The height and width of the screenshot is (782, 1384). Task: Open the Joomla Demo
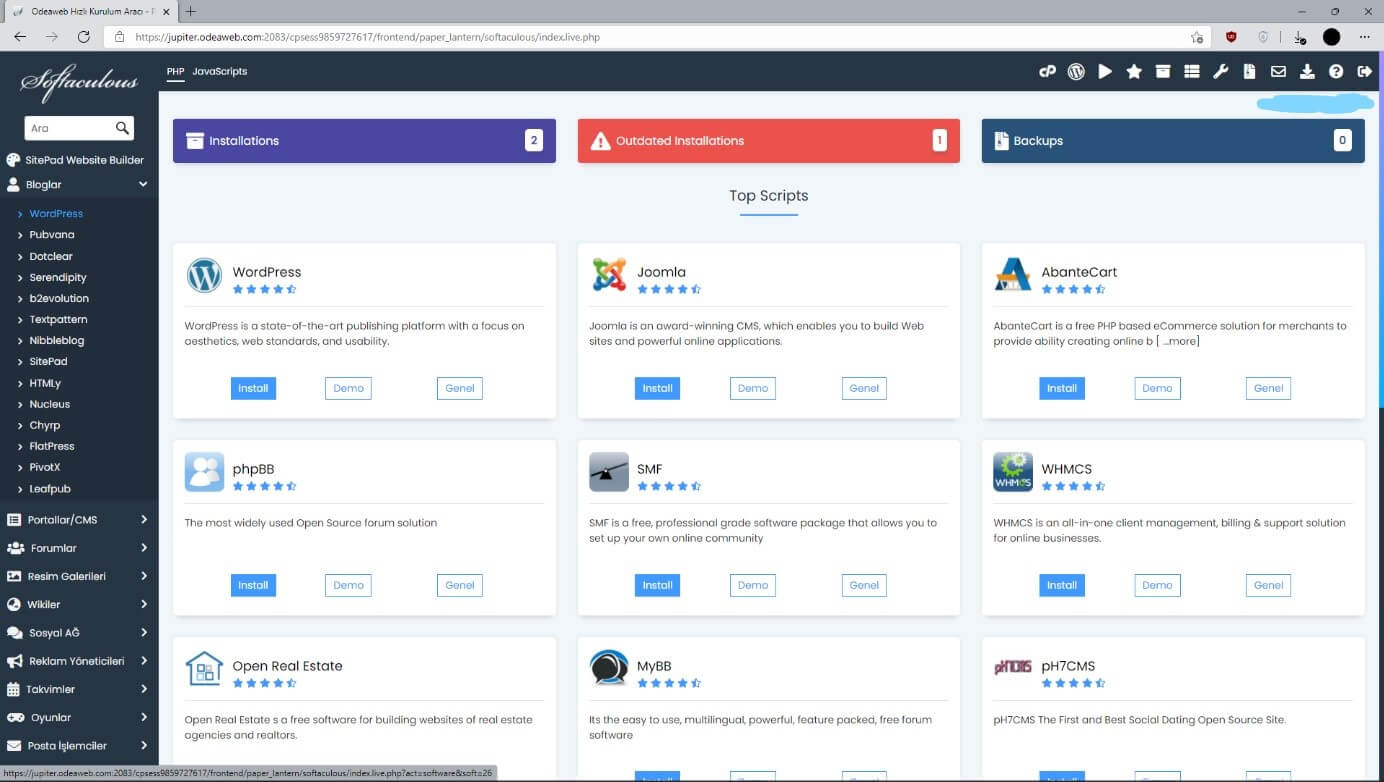752,388
